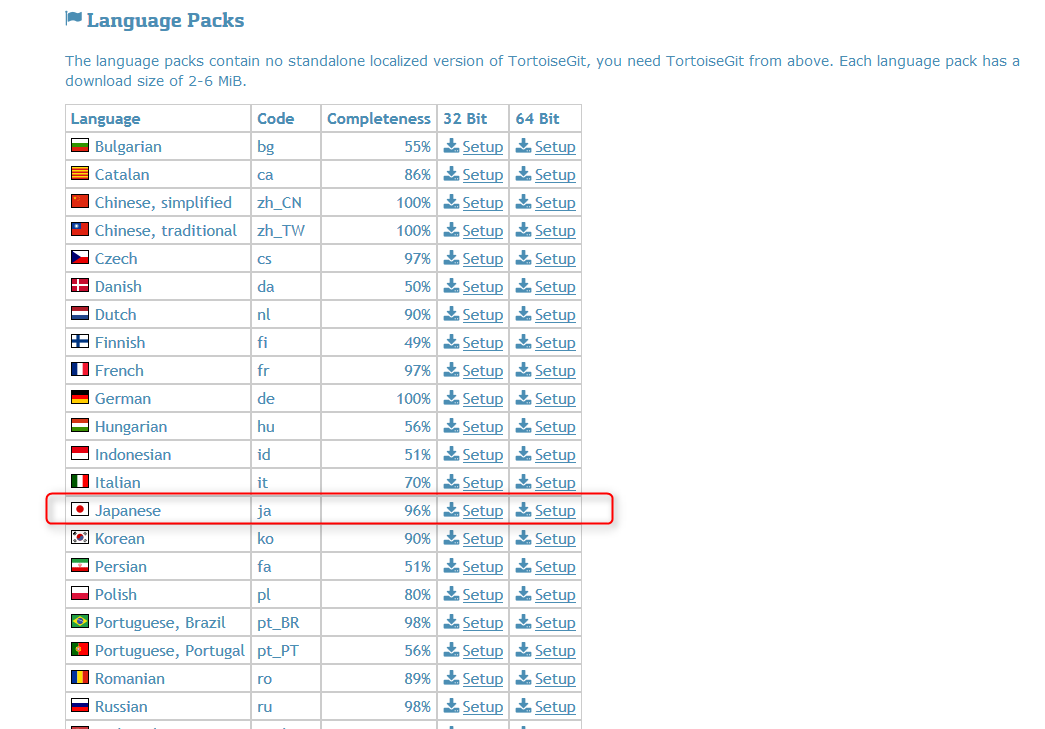The height and width of the screenshot is (729, 1045).
Task: Click the Language column header
Action: point(105,119)
